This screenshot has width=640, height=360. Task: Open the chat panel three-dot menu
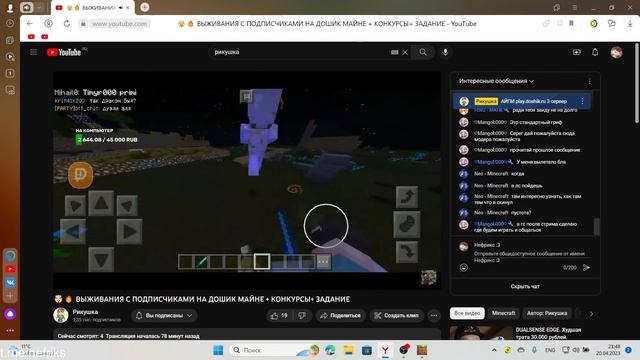pyautogui.click(x=589, y=81)
